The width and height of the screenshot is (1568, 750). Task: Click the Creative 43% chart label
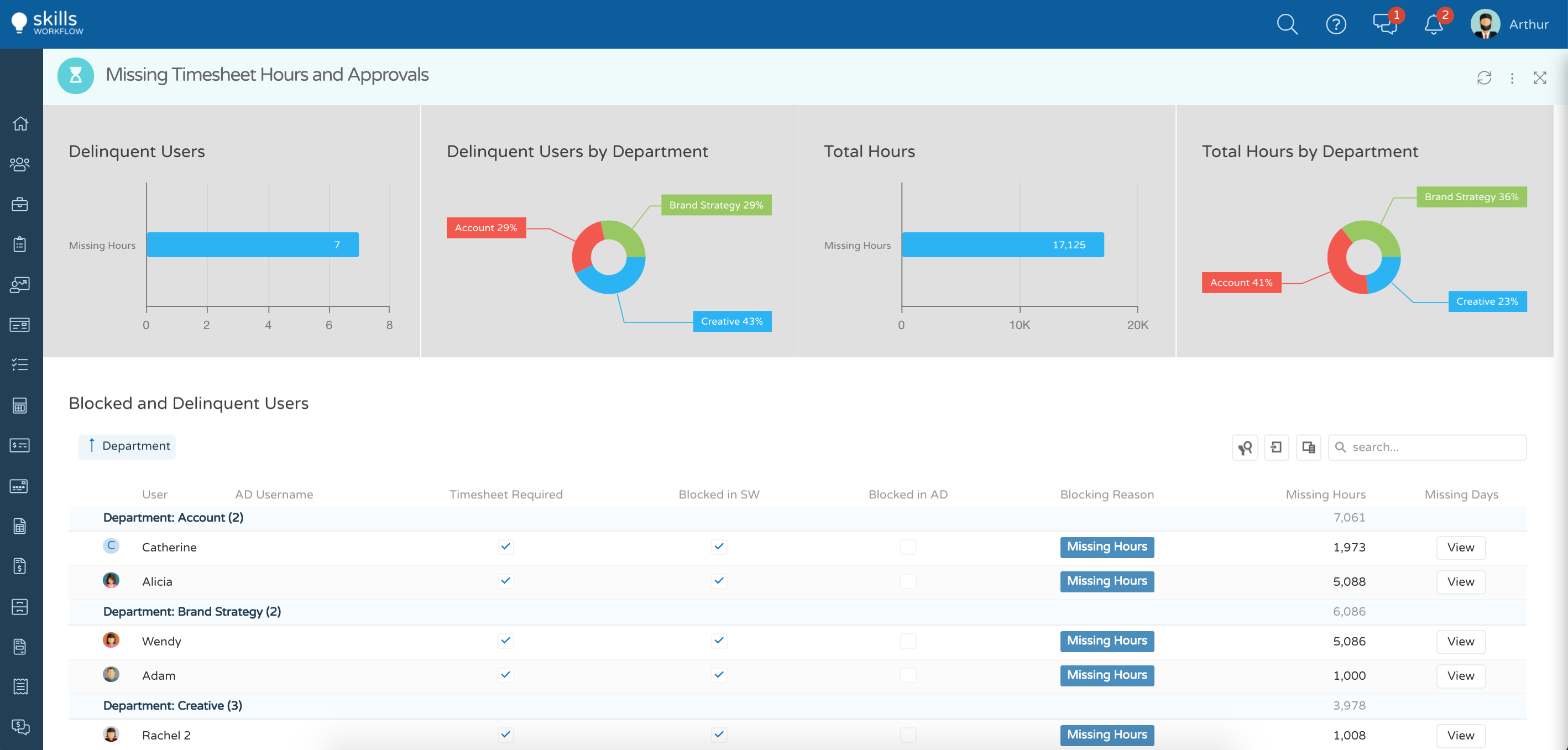pos(731,321)
